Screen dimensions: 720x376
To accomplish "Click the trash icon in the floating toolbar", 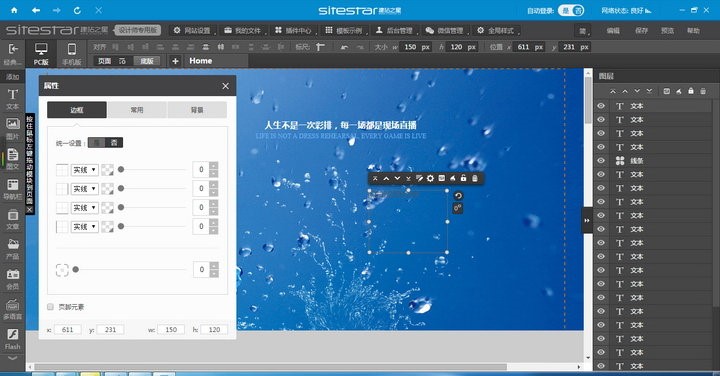I will (475, 178).
